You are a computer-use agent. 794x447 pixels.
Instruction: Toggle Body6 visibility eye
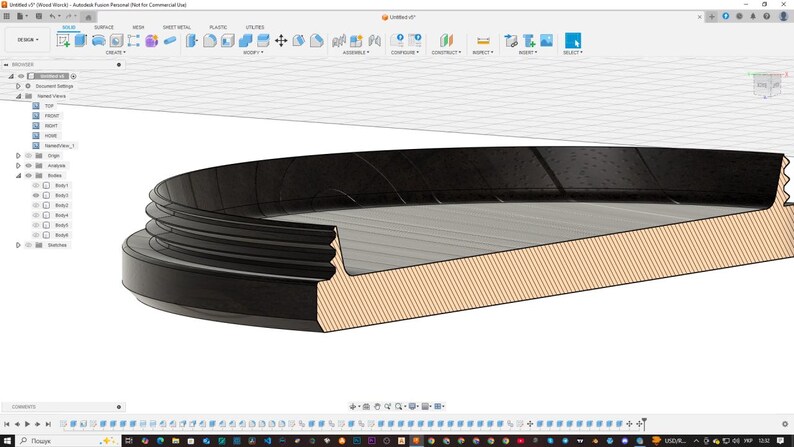[x=36, y=235]
